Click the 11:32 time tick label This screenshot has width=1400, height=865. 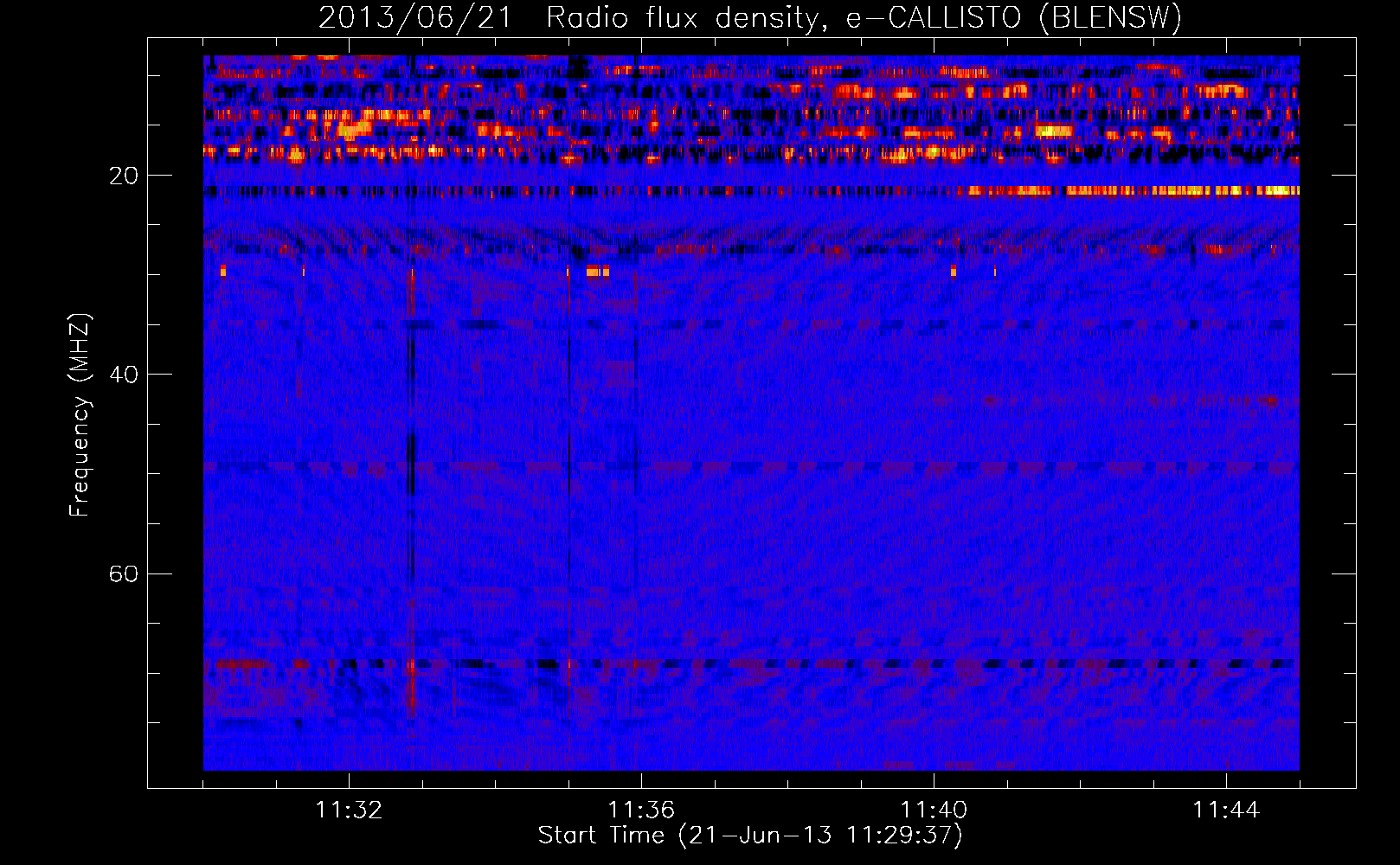coord(349,810)
